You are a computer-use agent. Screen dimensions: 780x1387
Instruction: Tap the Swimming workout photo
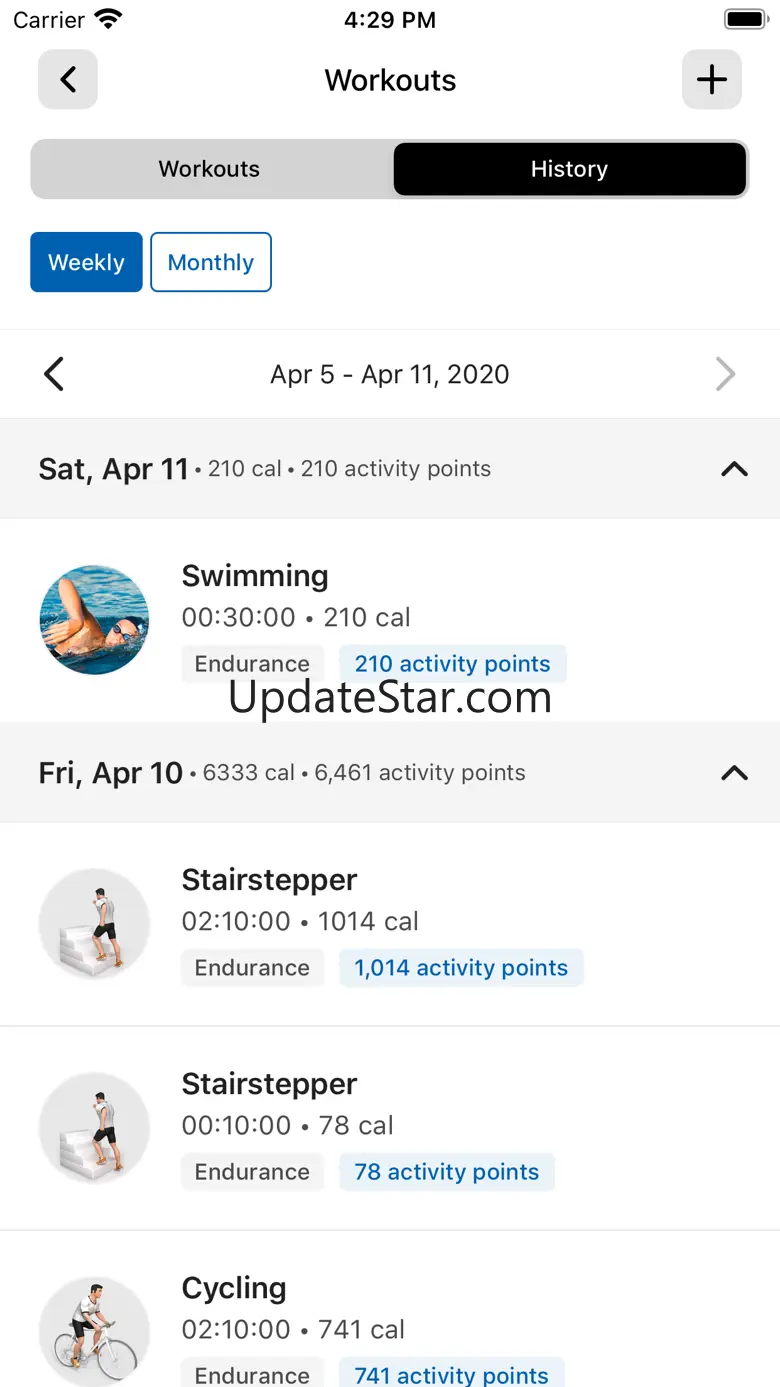click(94, 620)
